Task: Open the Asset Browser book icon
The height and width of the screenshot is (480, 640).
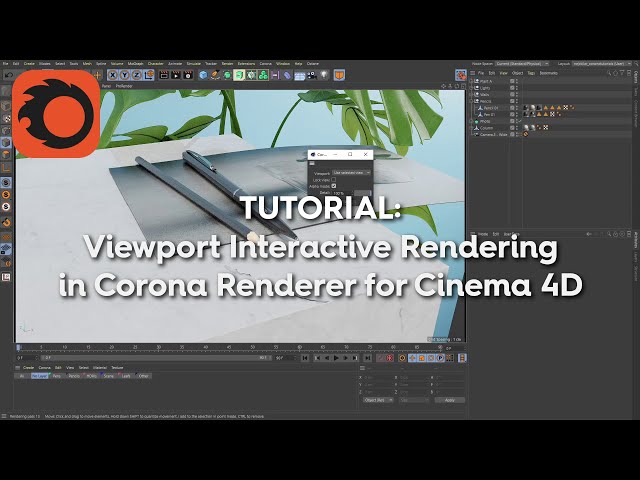Action: [x=339, y=75]
